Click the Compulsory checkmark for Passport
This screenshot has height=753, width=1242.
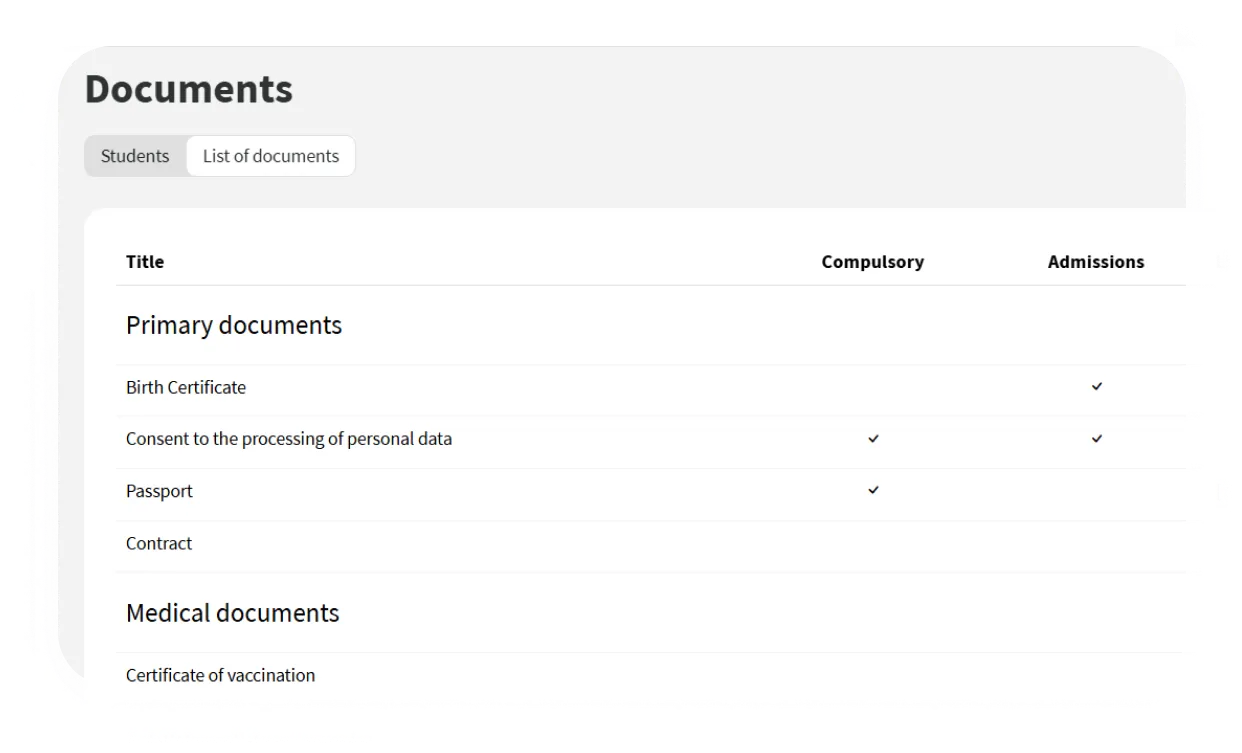pos(873,490)
